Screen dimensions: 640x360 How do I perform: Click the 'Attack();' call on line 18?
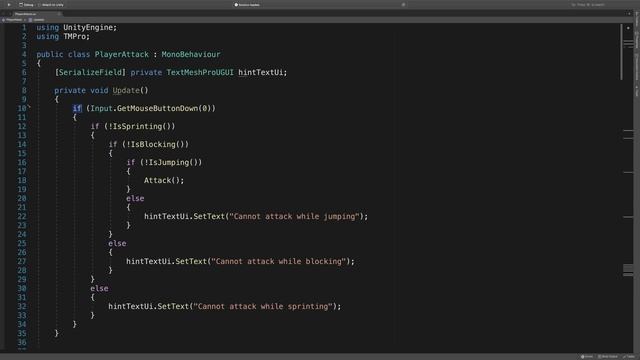(x=164, y=180)
